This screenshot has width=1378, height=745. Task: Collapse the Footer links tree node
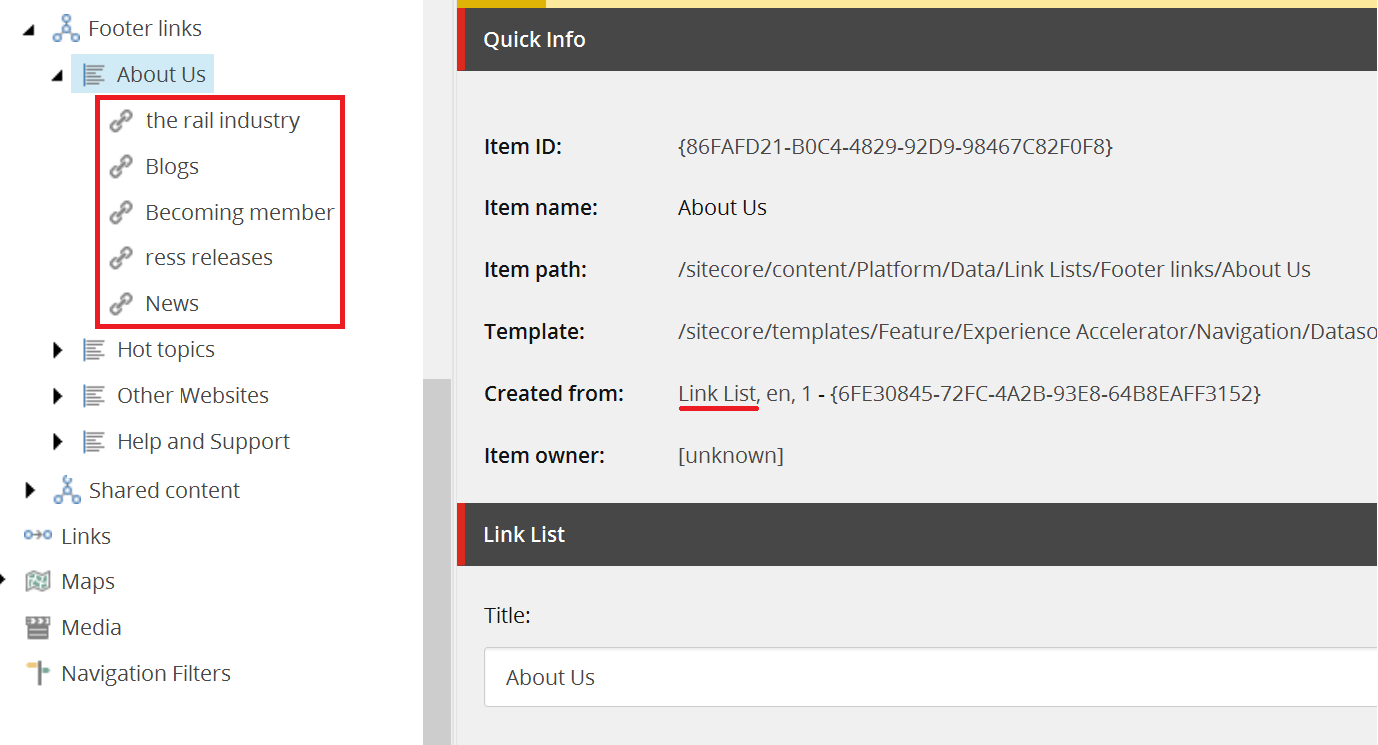(29, 30)
